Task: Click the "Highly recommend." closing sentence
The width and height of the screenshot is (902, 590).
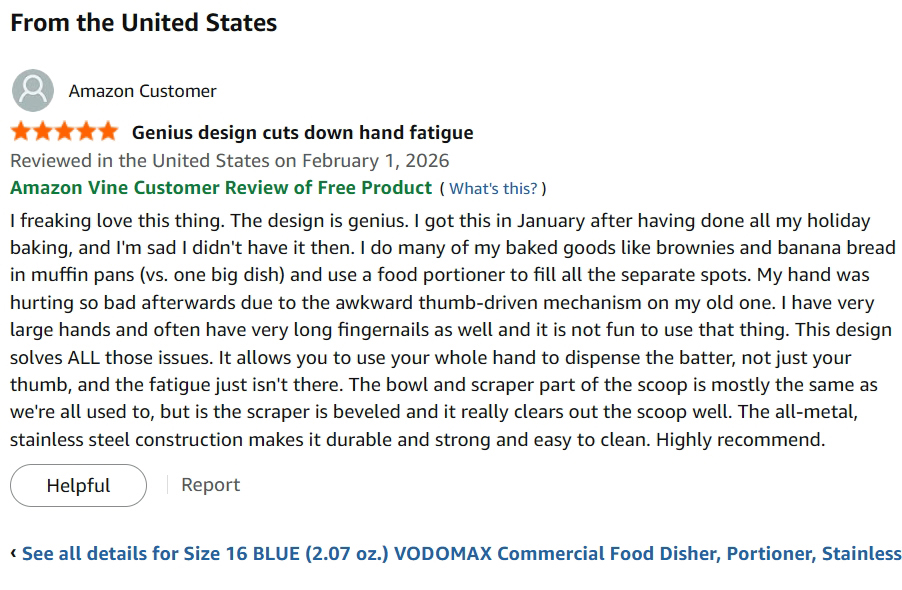Action: (740, 440)
